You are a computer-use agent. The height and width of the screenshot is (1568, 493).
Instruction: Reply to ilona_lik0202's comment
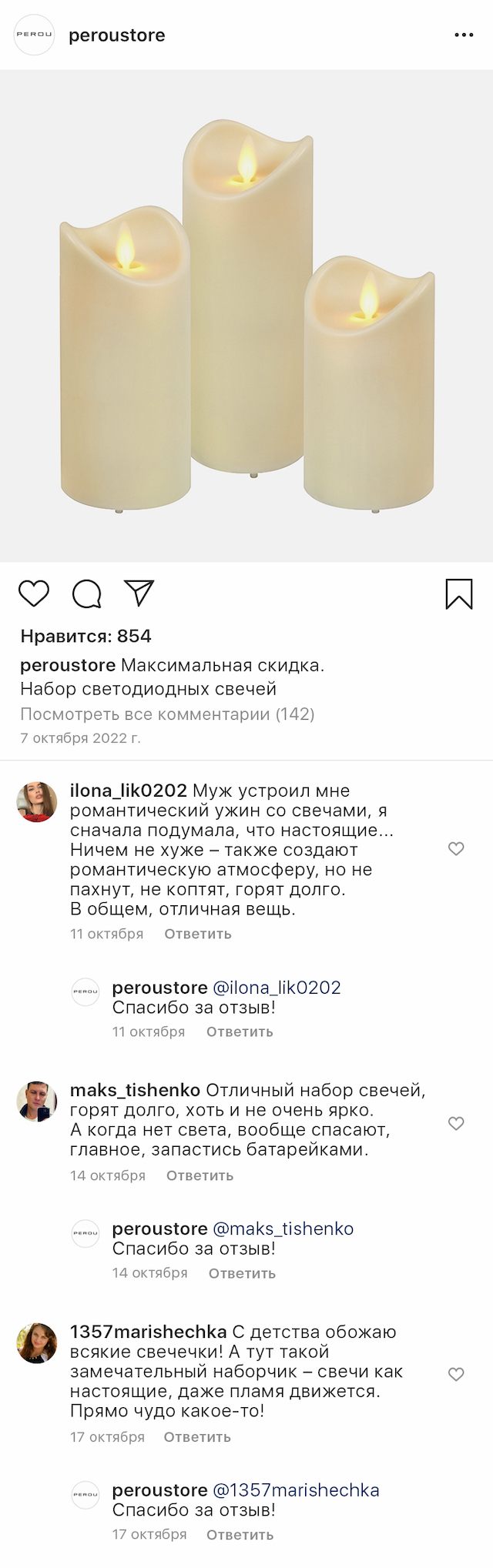coord(197,934)
